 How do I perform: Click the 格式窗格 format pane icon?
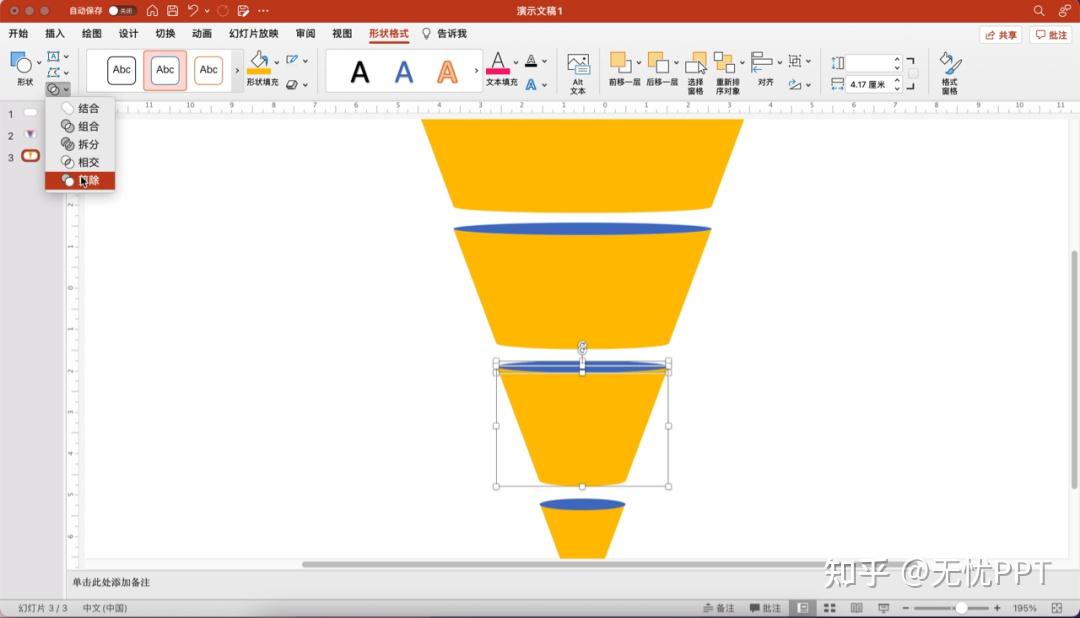pyautogui.click(x=950, y=72)
